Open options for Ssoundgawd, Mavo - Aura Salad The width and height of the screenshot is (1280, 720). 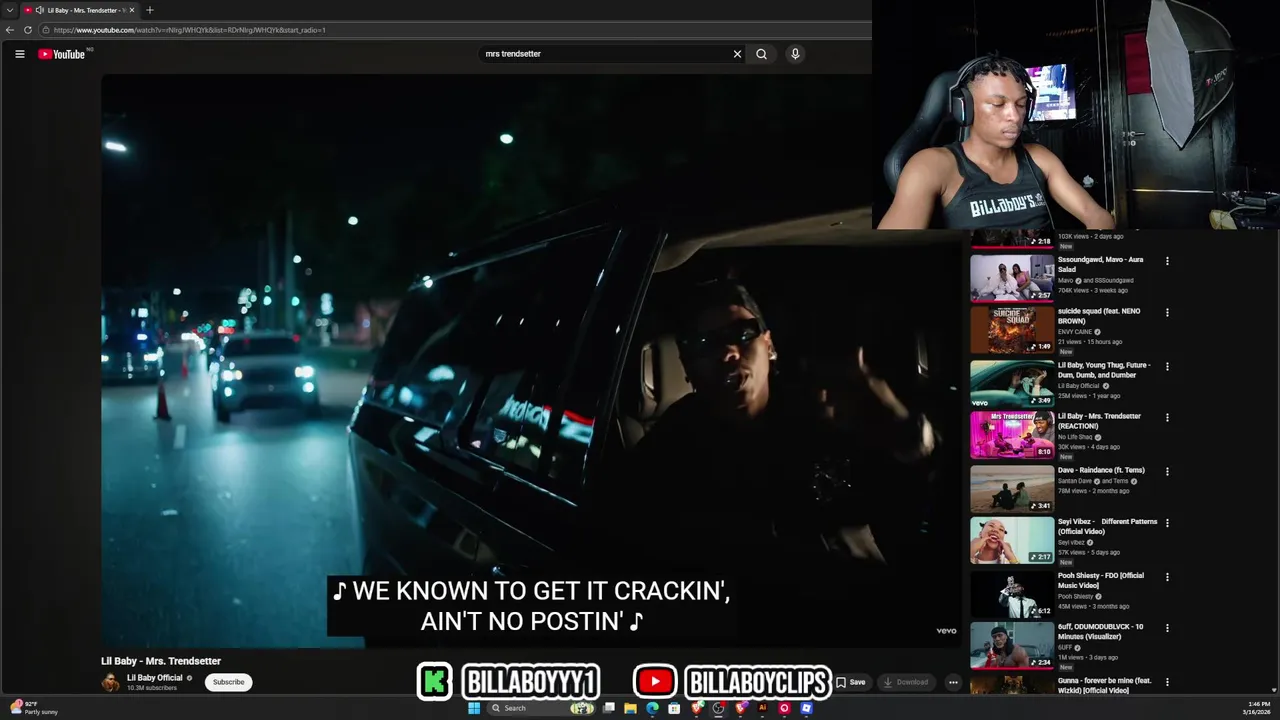pyautogui.click(x=1167, y=261)
